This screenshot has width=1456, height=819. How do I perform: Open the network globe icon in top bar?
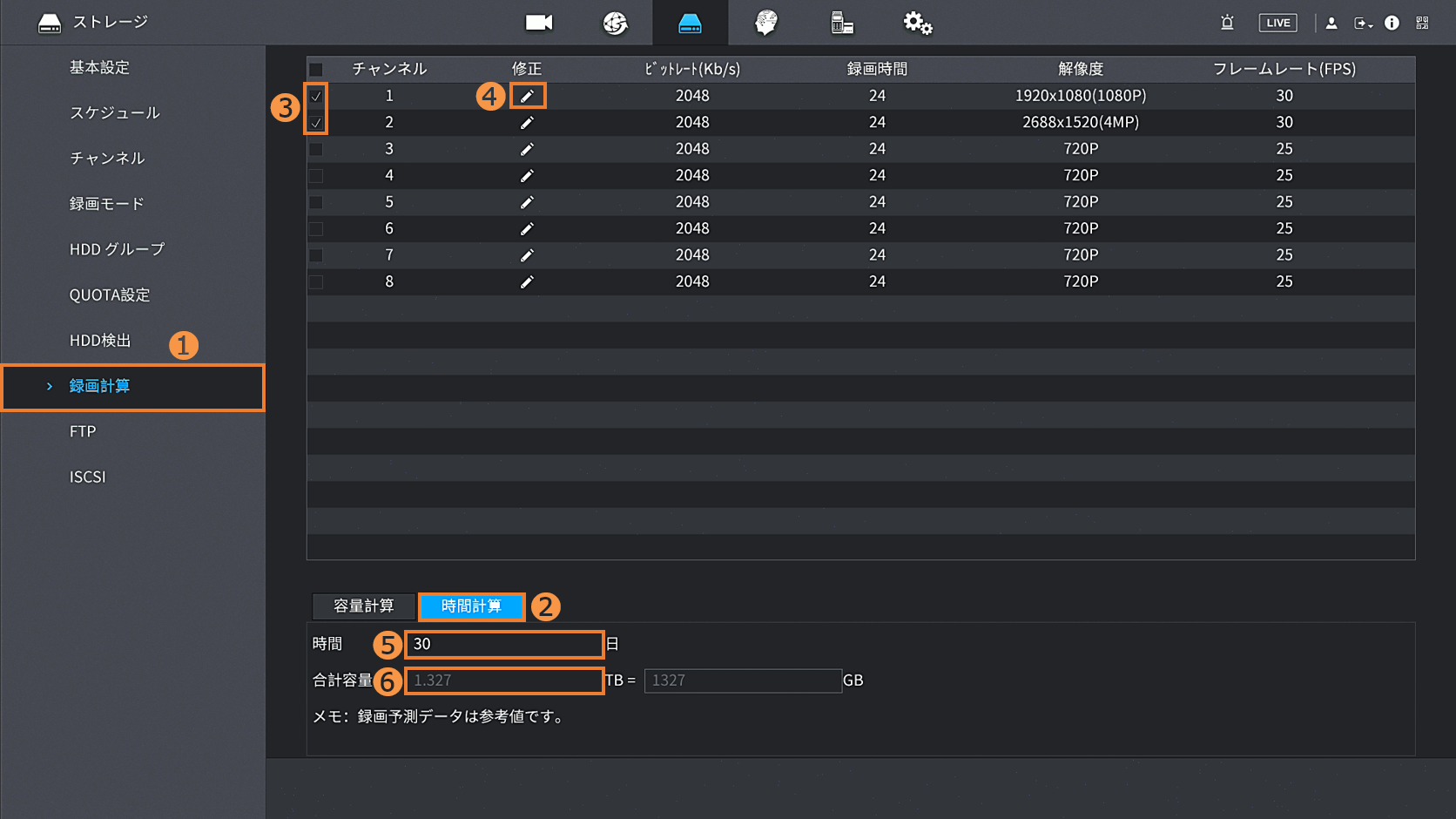point(615,23)
